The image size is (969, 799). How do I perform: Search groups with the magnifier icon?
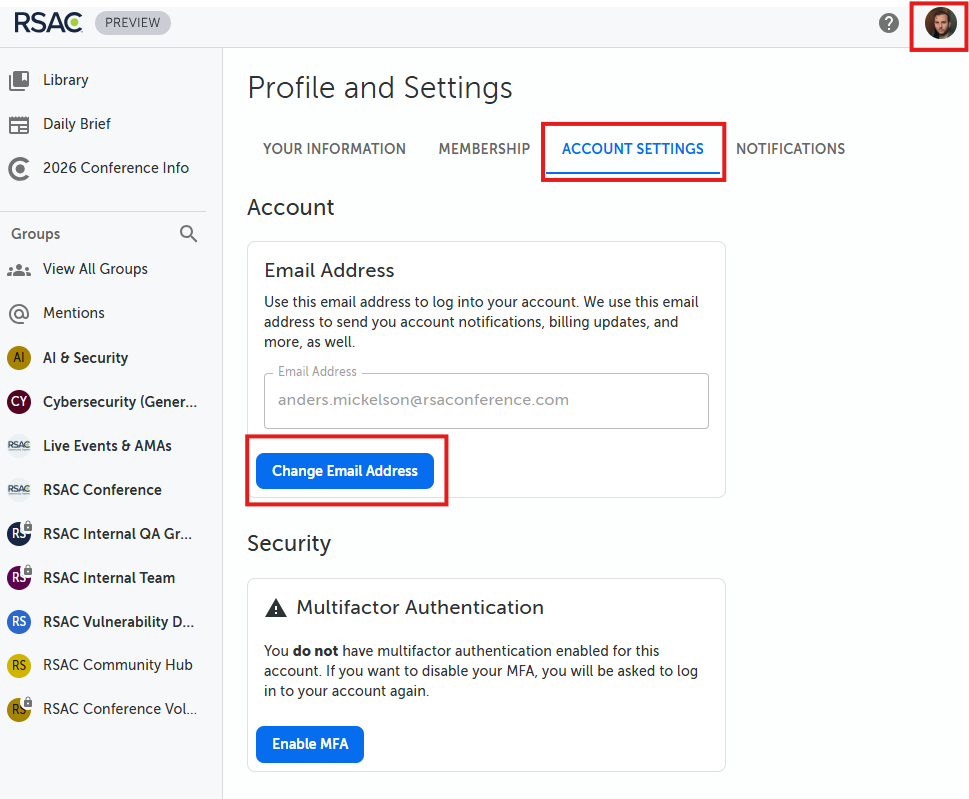pyautogui.click(x=188, y=234)
